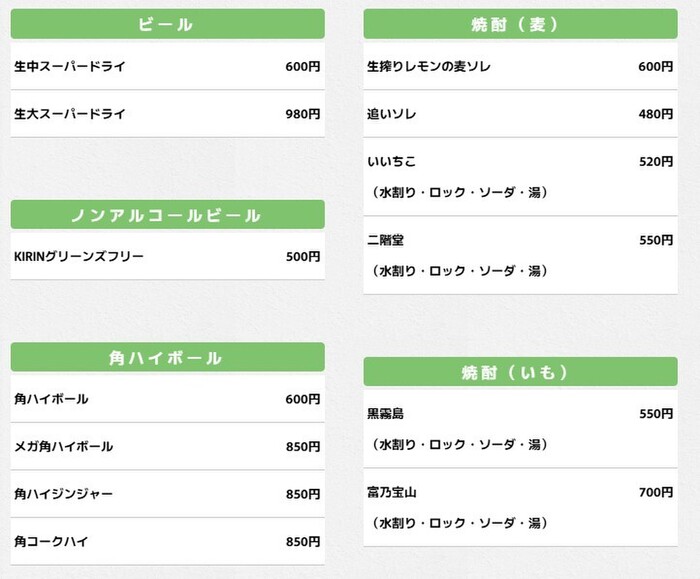Click serving options text under 黒霧島
The image size is (700, 579).
click(x=461, y=444)
